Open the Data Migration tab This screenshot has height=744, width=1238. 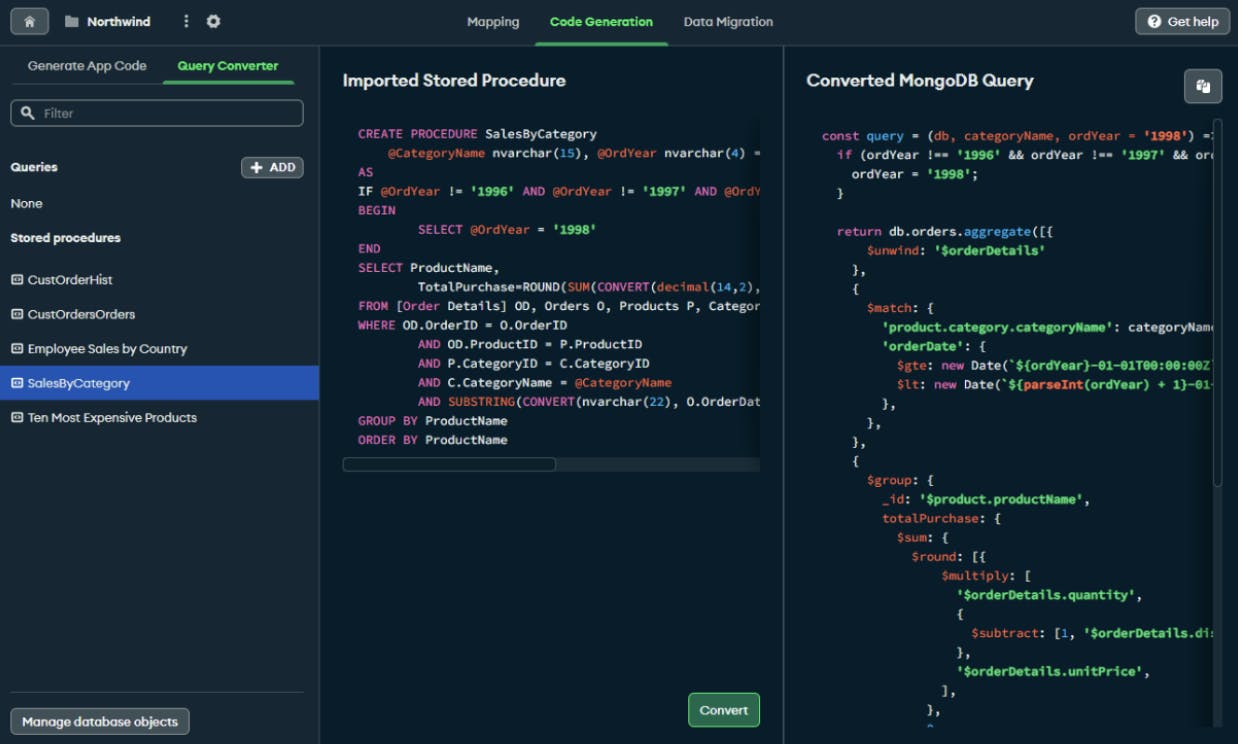click(x=727, y=21)
